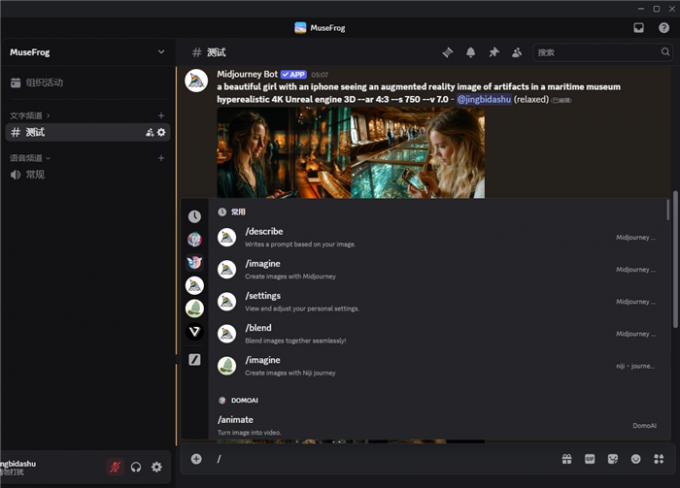Click the 常用 frequently used heading

click(238, 212)
